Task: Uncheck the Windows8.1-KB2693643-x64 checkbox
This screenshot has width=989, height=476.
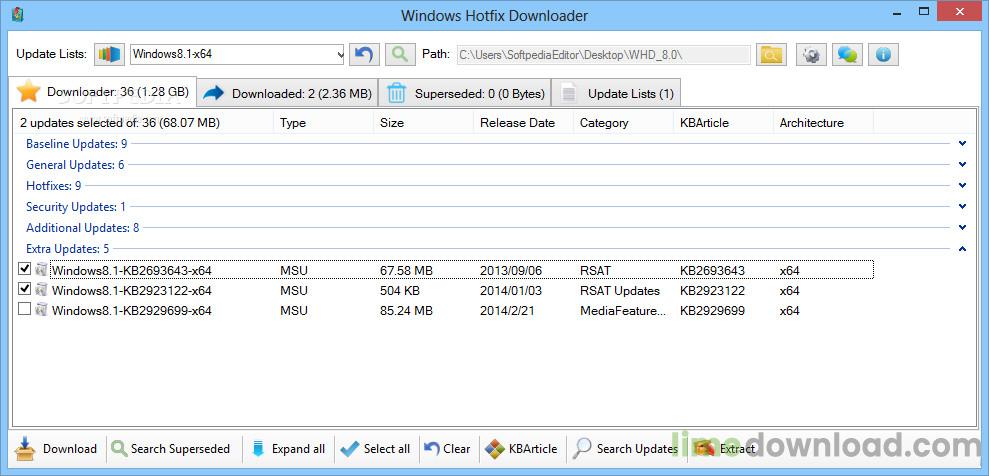Action: click(x=25, y=269)
